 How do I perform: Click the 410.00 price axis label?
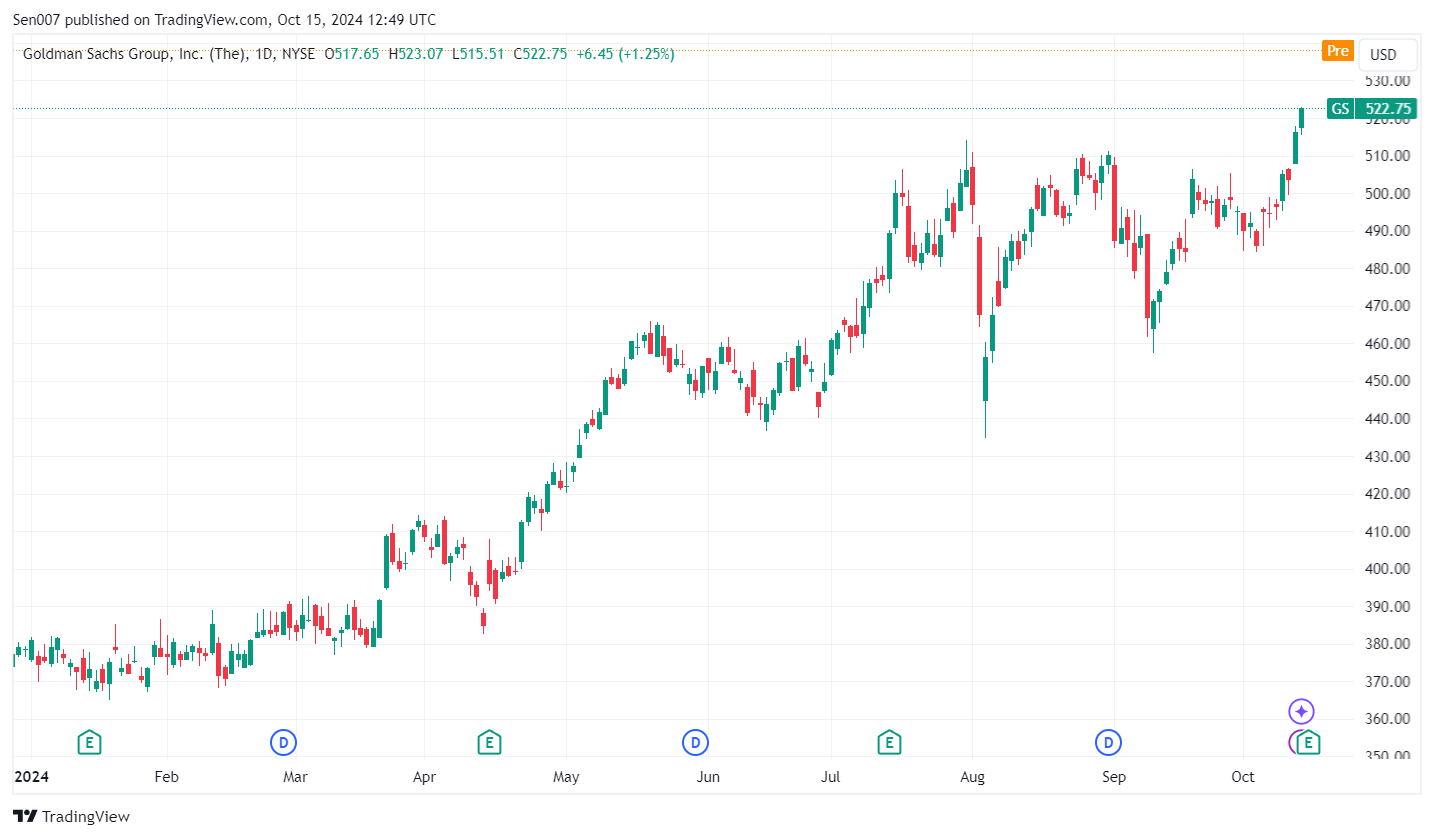tap(1388, 532)
